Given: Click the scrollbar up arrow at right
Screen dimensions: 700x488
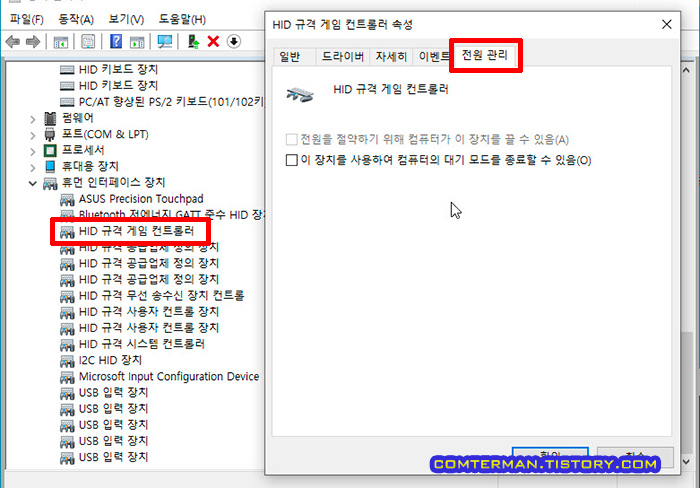Looking at the screenshot, I should tap(686, 70).
